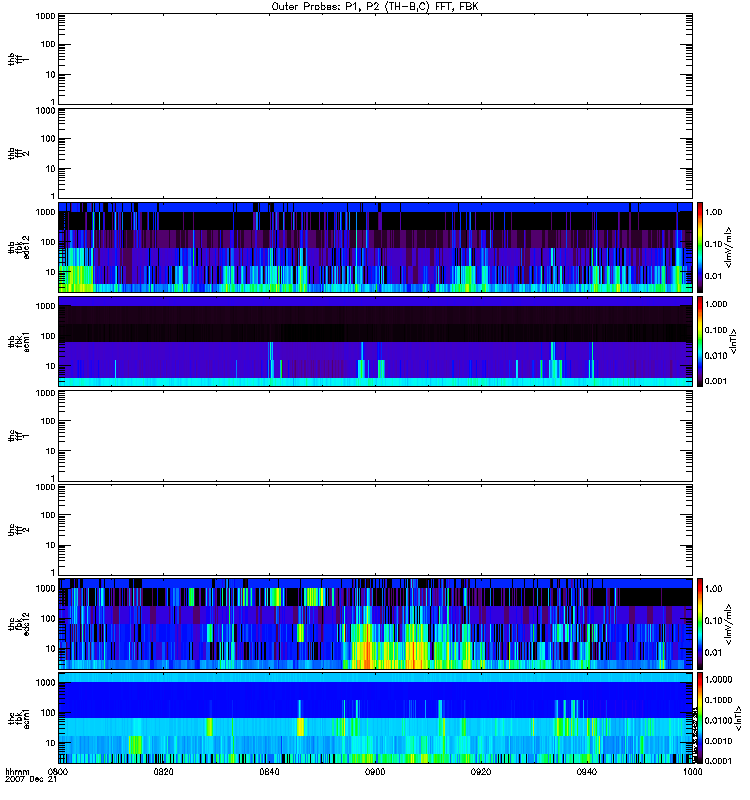
Task: Click the thc scm1 nT color bar
Action: click(701, 717)
